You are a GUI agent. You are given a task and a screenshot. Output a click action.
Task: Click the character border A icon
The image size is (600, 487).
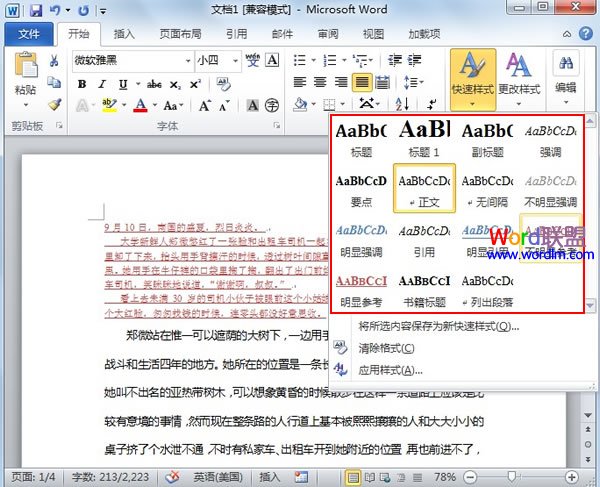click(x=272, y=60)
